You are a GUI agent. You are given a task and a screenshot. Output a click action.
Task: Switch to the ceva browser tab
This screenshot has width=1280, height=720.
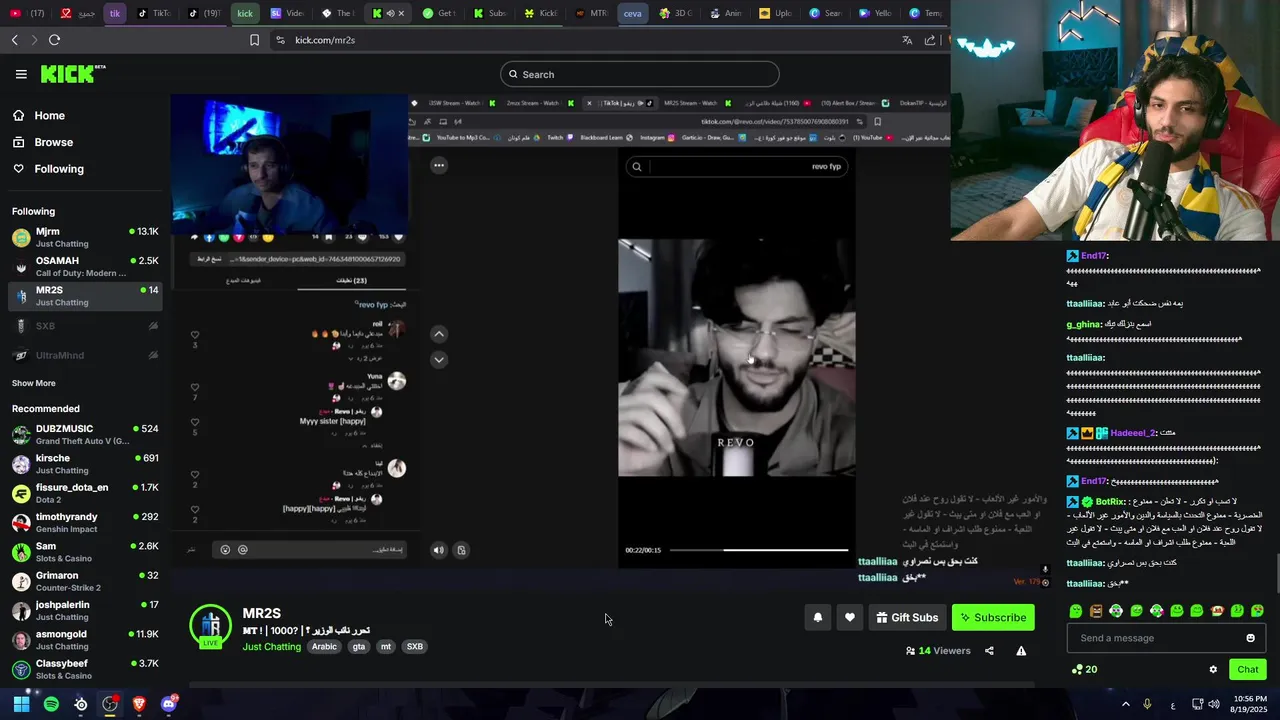(x=632, y=13)
